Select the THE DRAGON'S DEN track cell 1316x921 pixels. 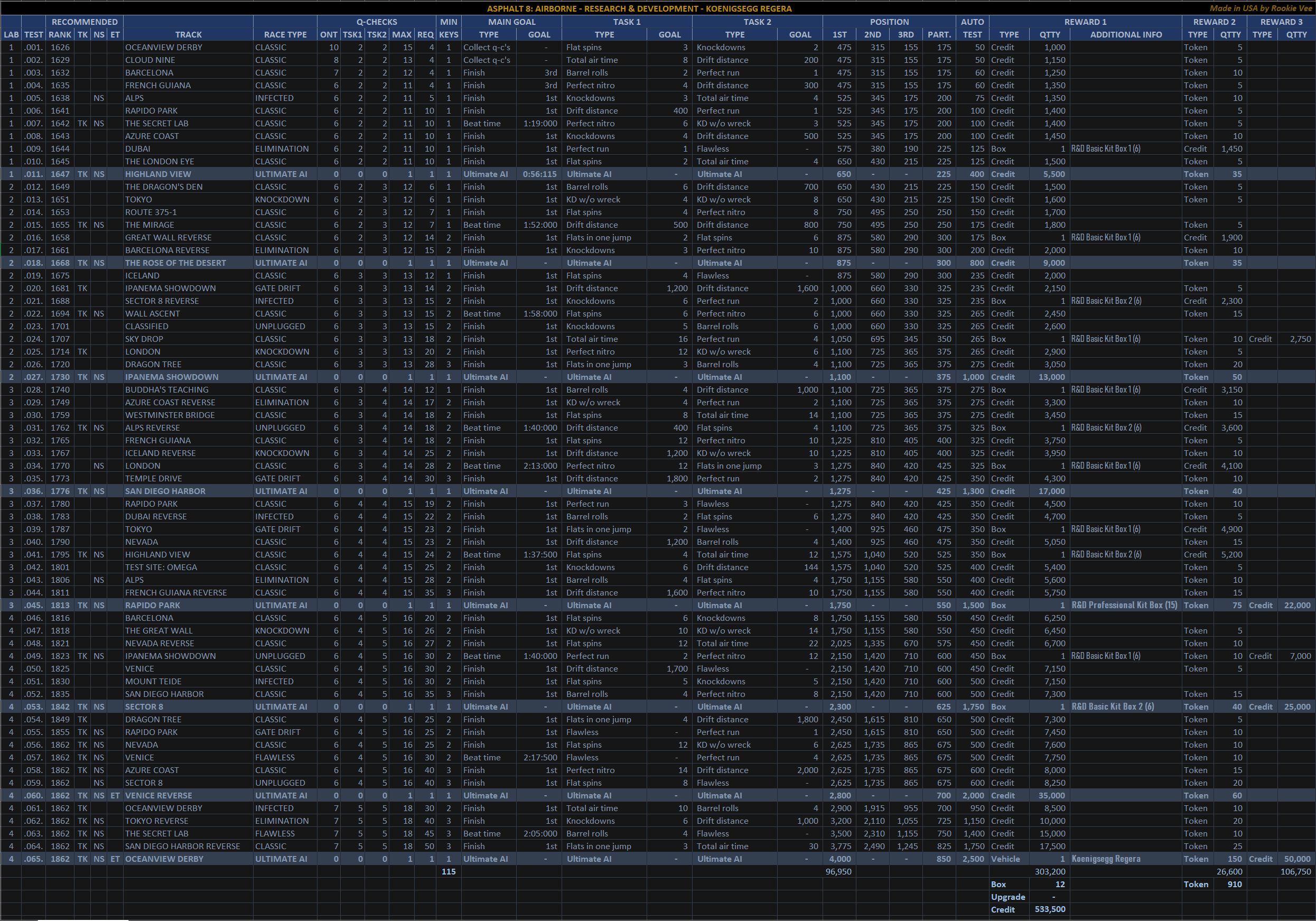point(188,187)
